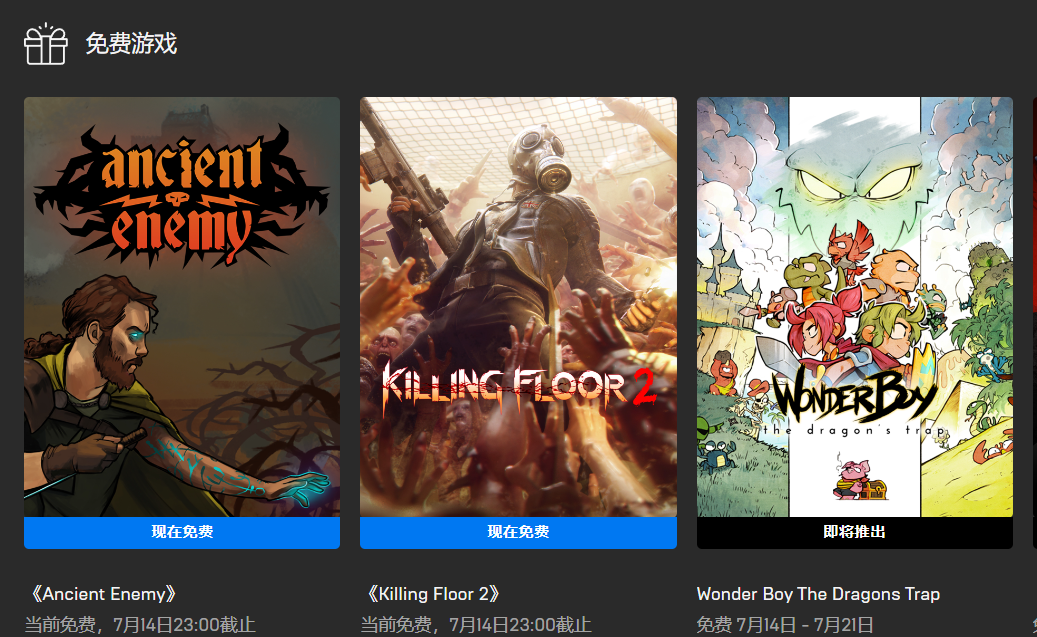Open the Ancient Enemy cover art
Image resolution: width=1037 pixels, height=637 pixels.
(182, 307)
